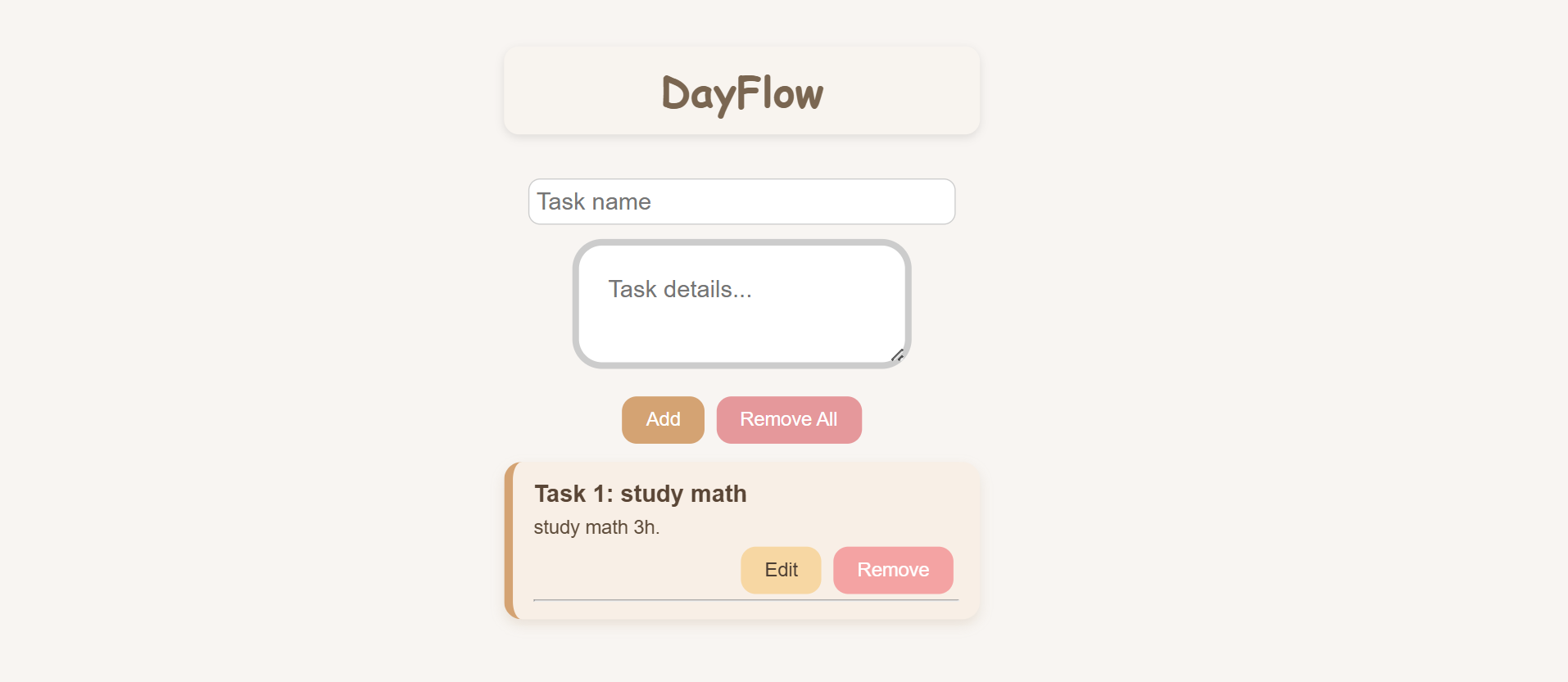Hit Add to create a new task
This screenshot has width=1568, height=682.
(x=662, y=419)
